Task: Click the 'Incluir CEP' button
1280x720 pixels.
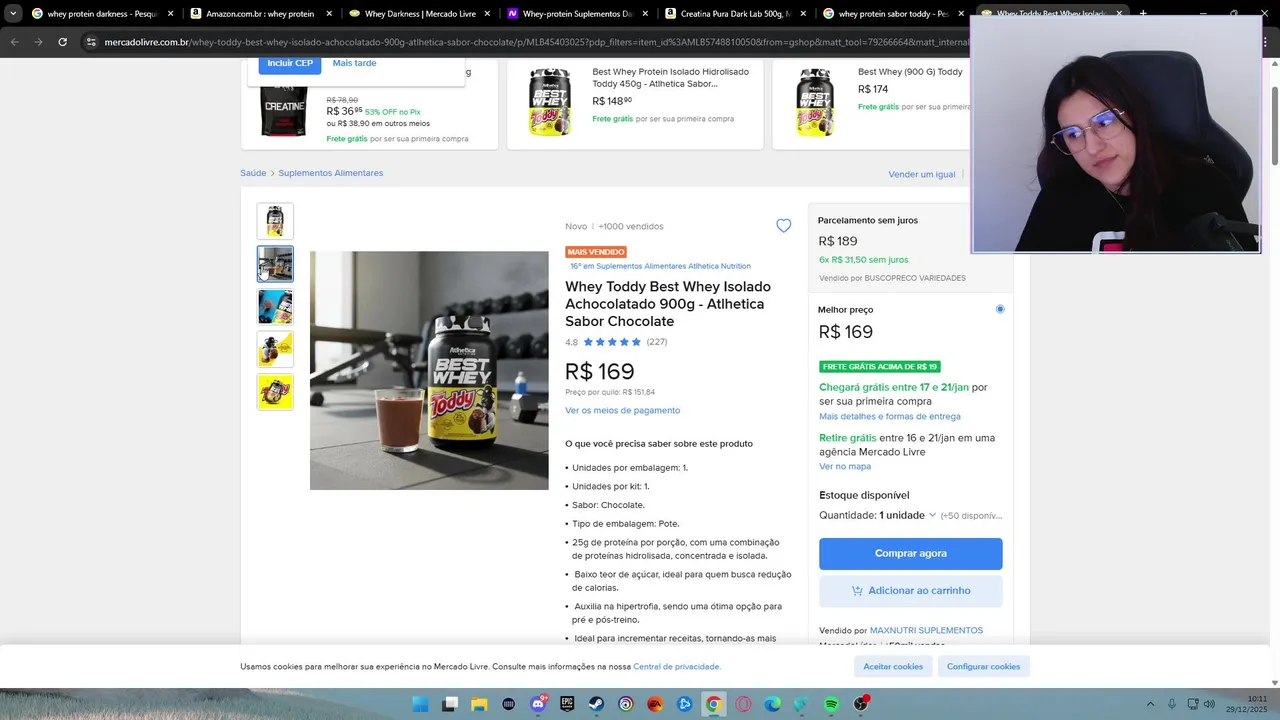Action: point(290,63)
